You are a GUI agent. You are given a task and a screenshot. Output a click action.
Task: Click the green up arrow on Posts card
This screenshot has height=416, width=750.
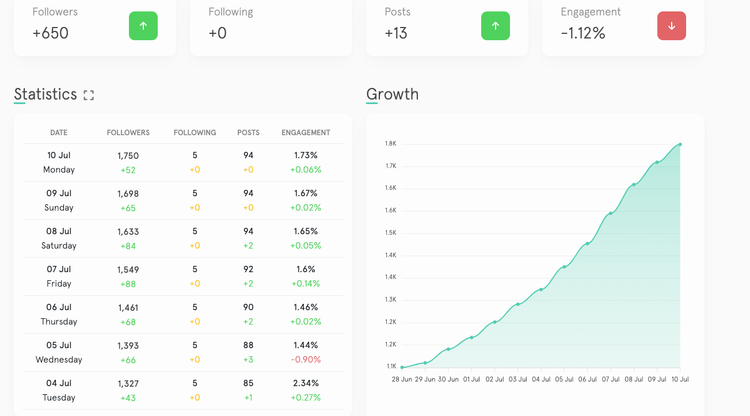pyautogui.click(x=495, y=26)
